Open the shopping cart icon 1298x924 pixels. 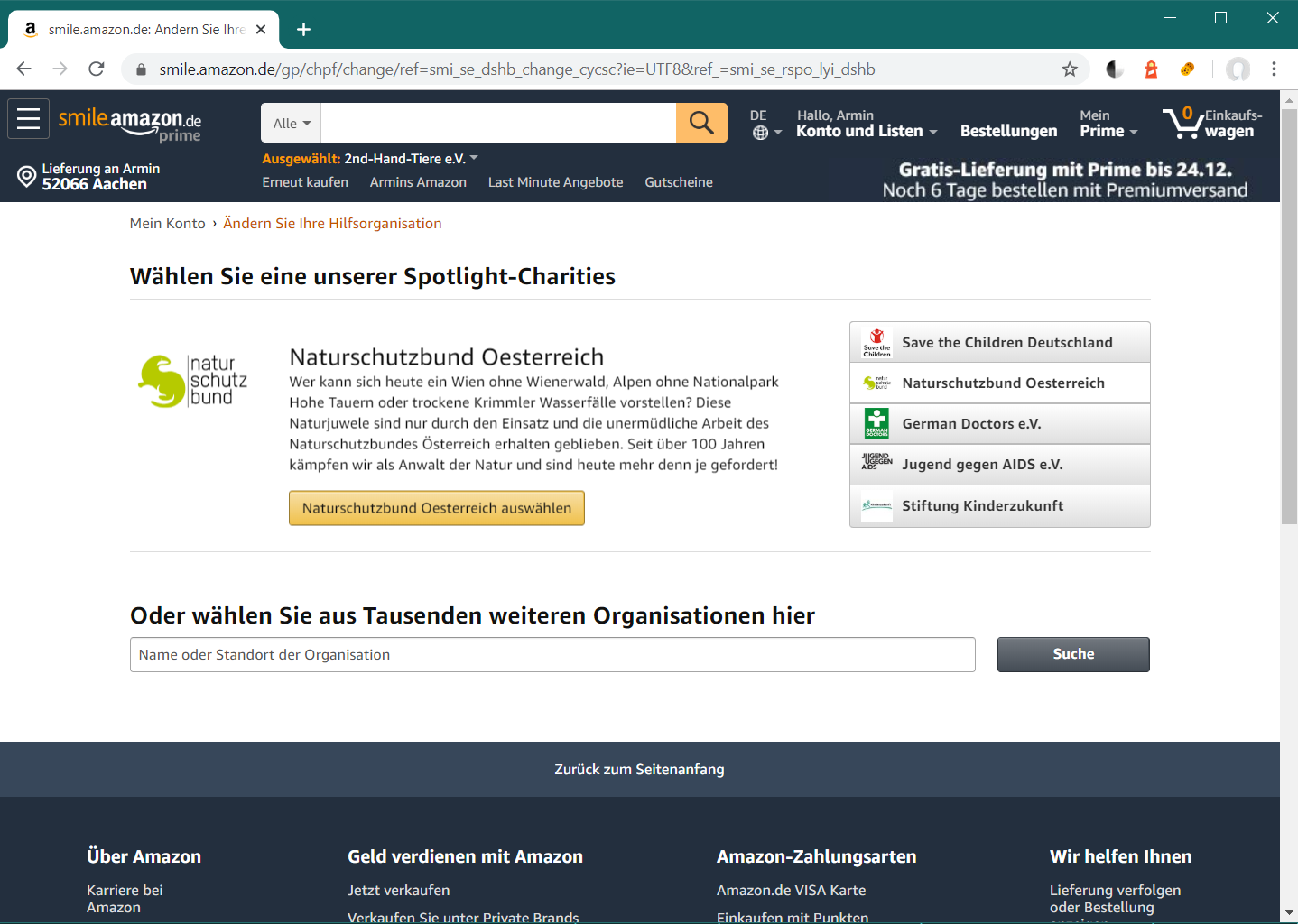coord(1182,123)
